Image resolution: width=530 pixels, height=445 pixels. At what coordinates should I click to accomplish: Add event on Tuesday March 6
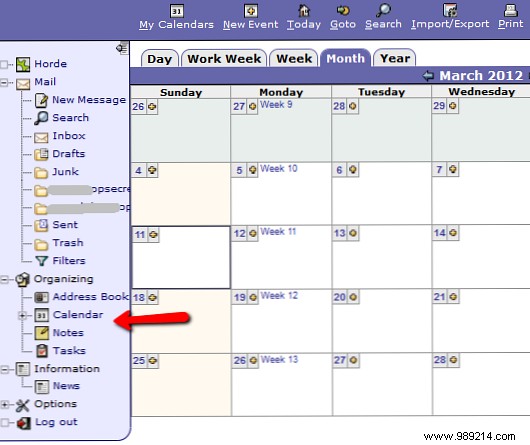click(353, 169)
